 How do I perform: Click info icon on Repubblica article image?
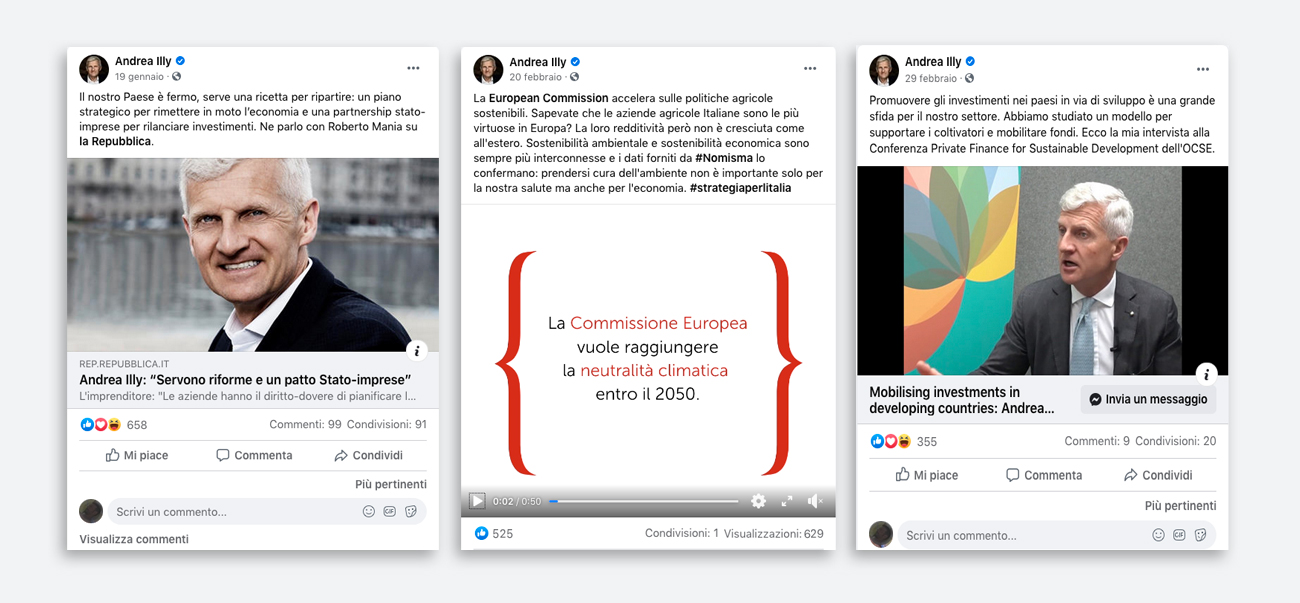click(x=418, y=350)
